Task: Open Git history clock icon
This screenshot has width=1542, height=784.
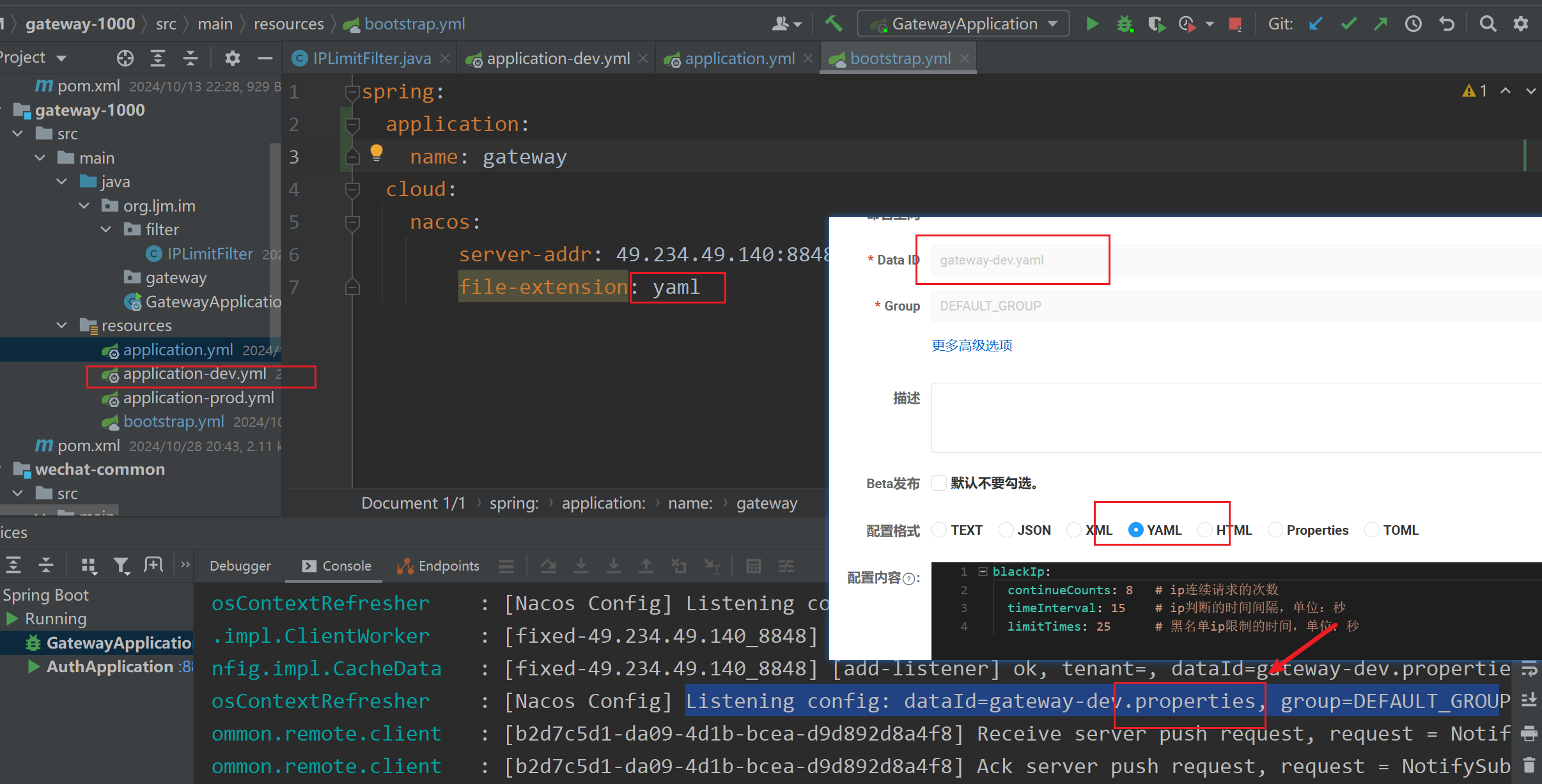Action: pos(1413,24)
